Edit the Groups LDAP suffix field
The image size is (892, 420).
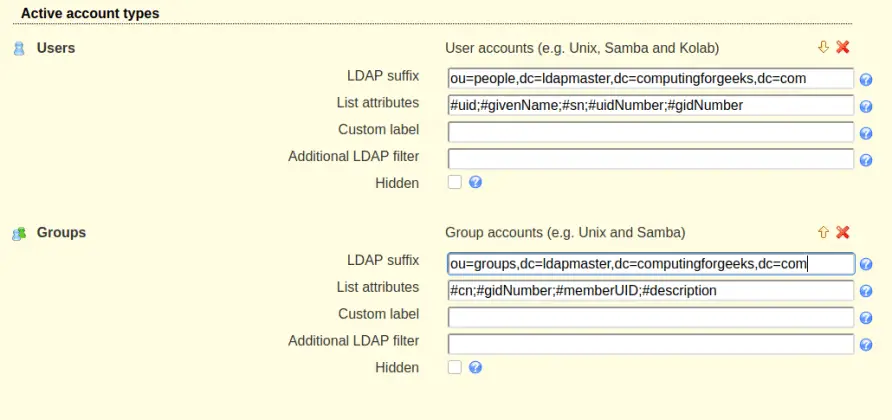pos(651,263)
